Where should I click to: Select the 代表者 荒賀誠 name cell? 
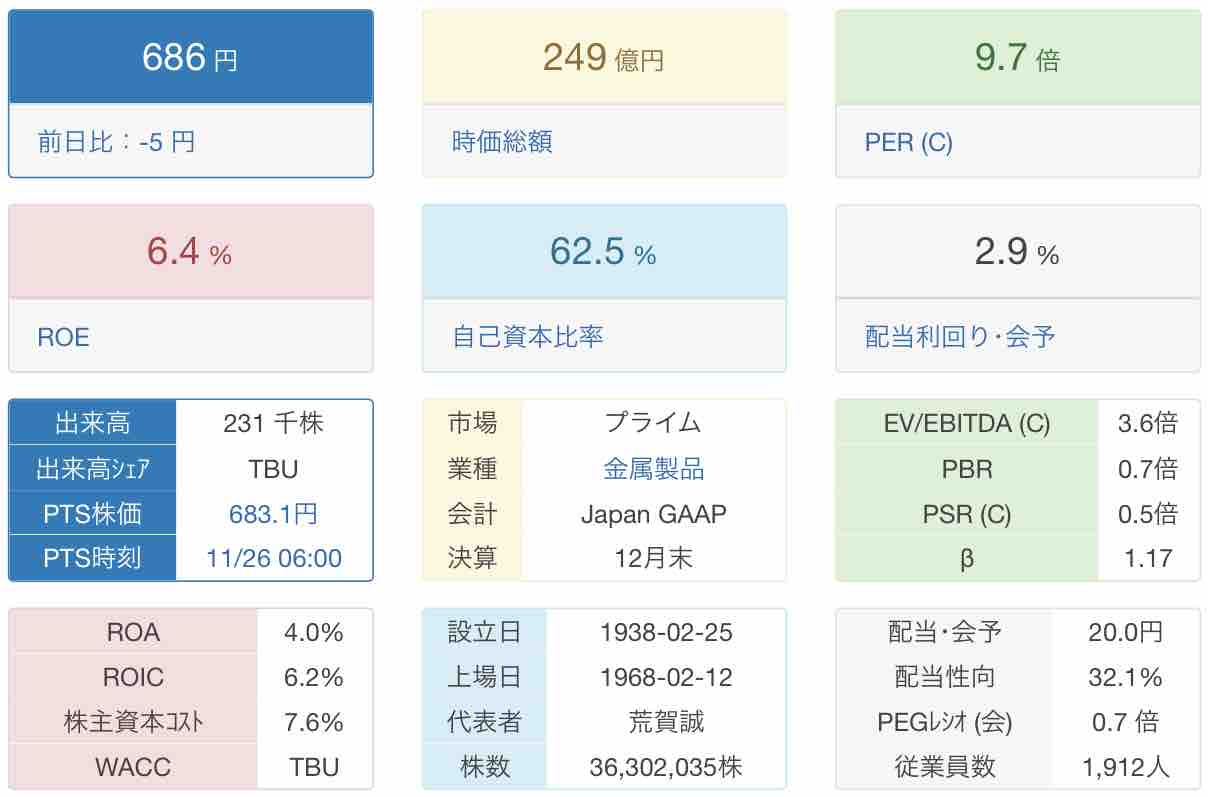(x=666, y=722)
